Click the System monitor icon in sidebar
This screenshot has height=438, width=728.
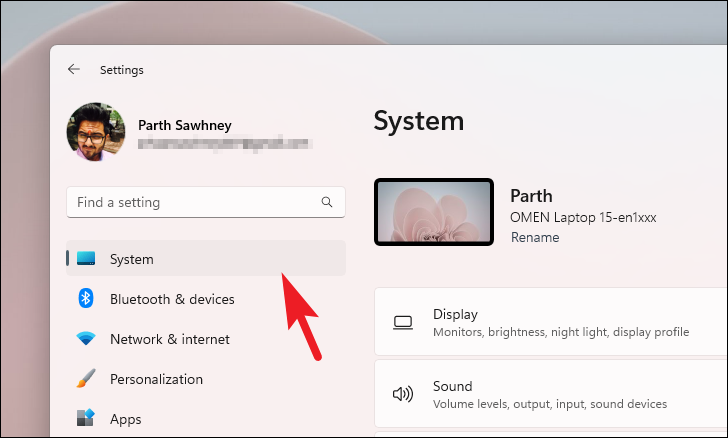[86, 258]
